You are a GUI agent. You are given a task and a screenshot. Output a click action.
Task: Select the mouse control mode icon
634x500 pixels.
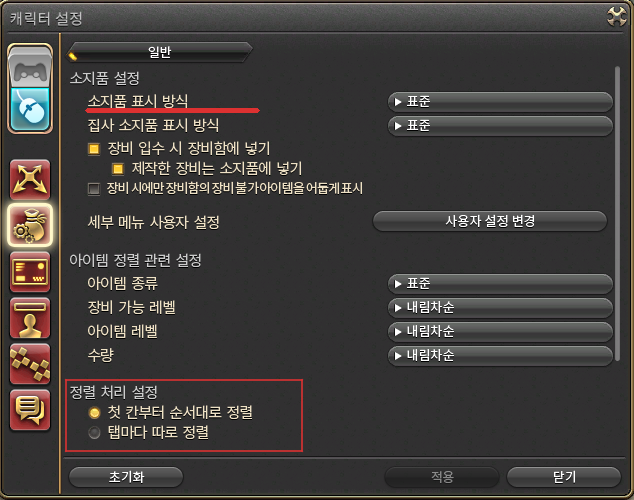point(30,109)
